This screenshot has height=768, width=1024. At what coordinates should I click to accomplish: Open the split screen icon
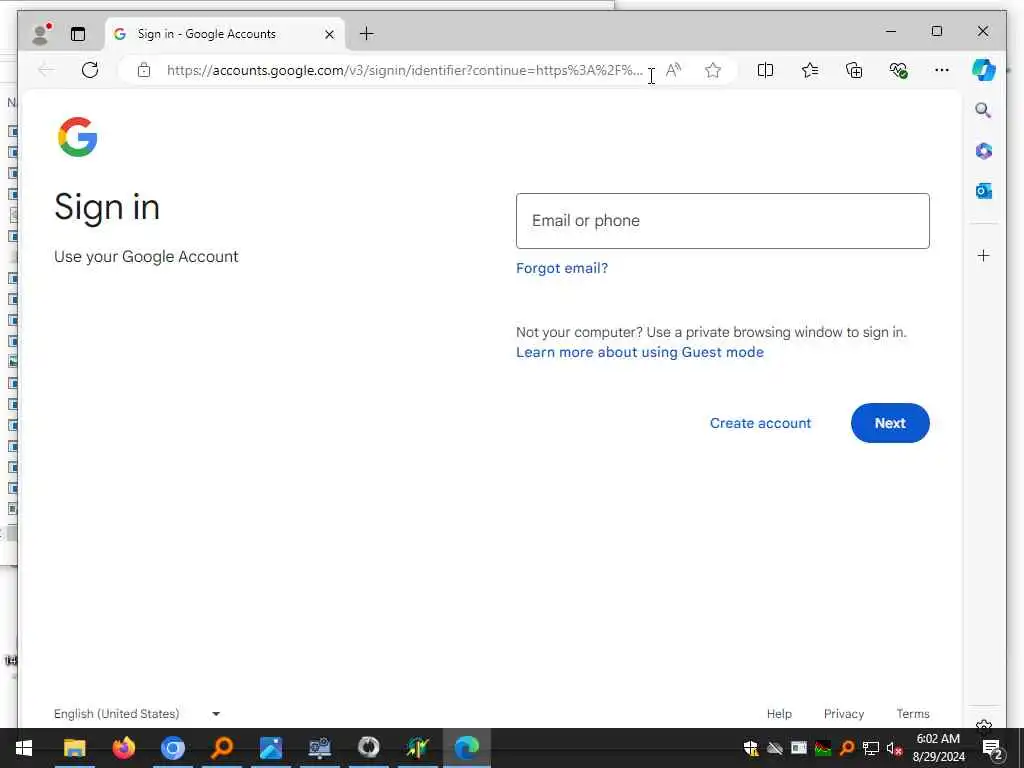click(x=765, y=70)
